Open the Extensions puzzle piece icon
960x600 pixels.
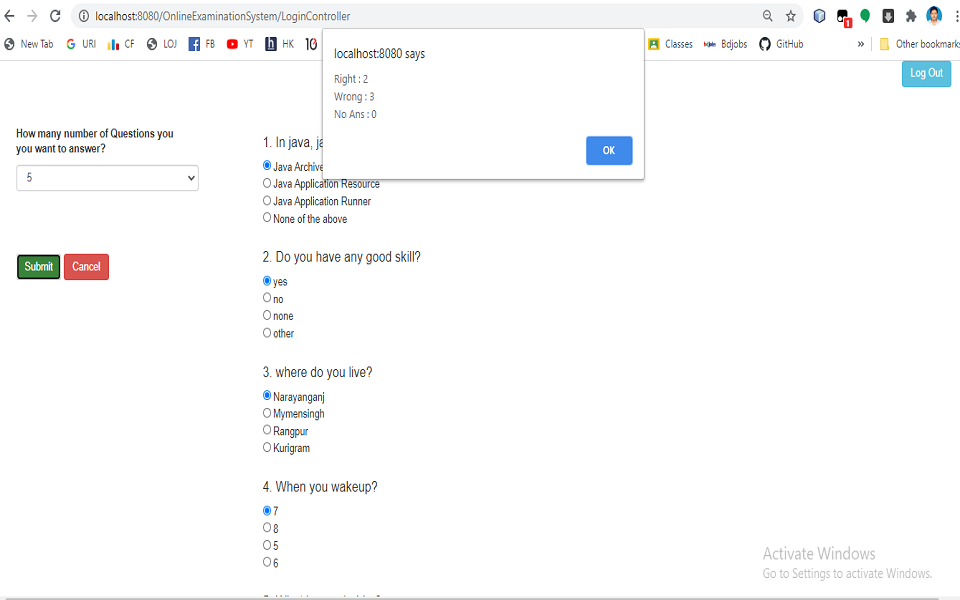[x=910, y=16]
